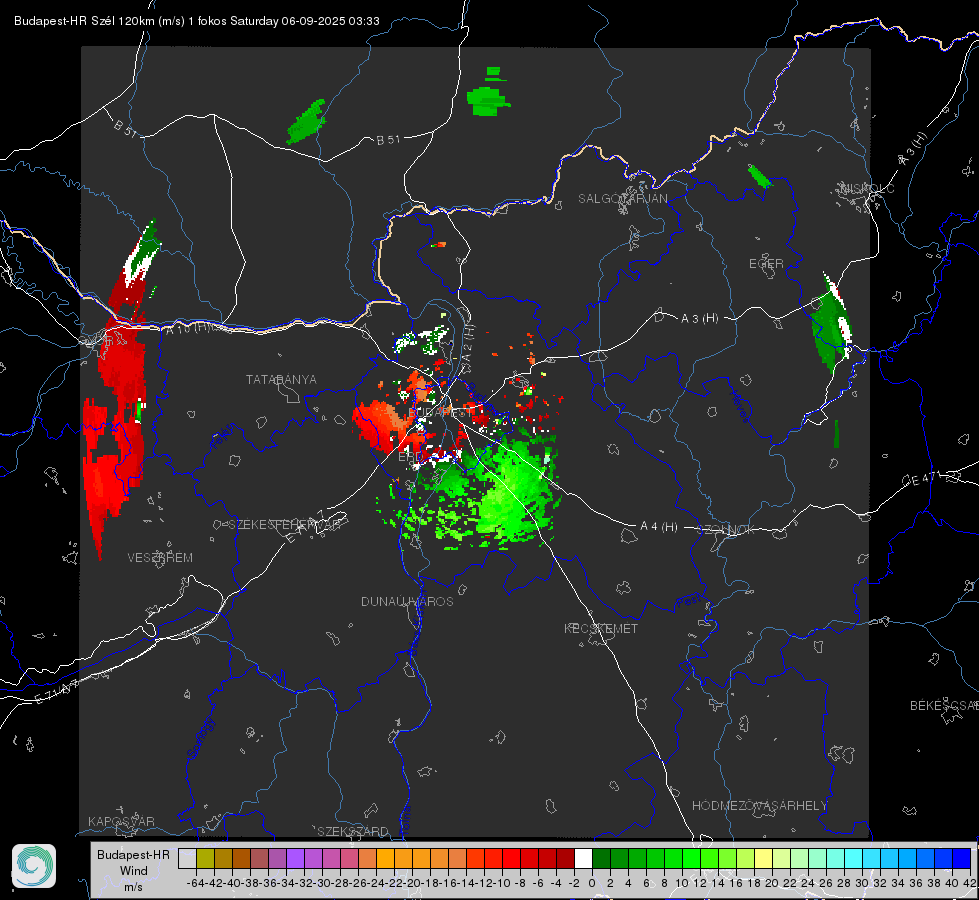Click the Heves county label

click(x=740, y=406)
